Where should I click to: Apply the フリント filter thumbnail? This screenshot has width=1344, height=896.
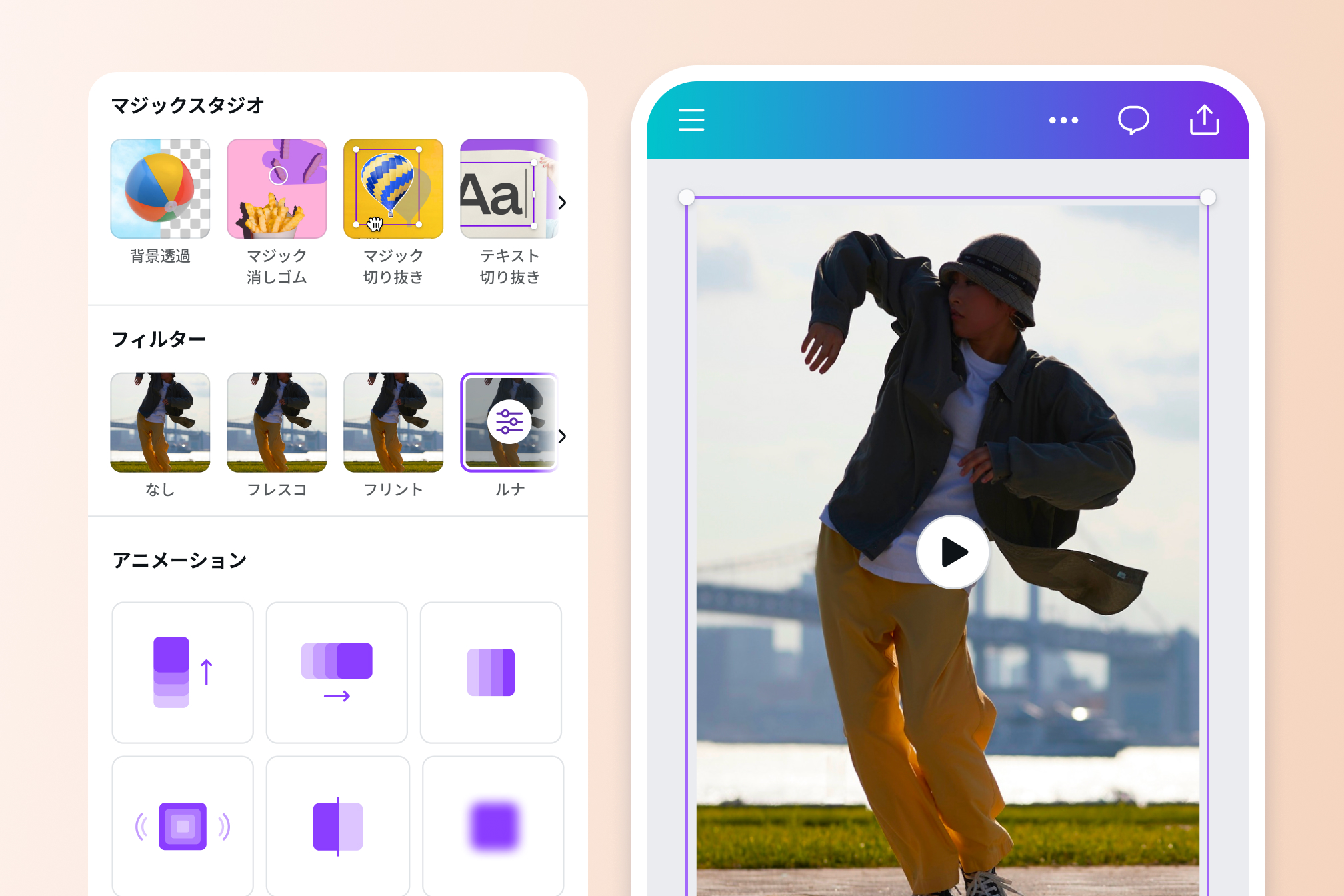click(x=393, y=423)
